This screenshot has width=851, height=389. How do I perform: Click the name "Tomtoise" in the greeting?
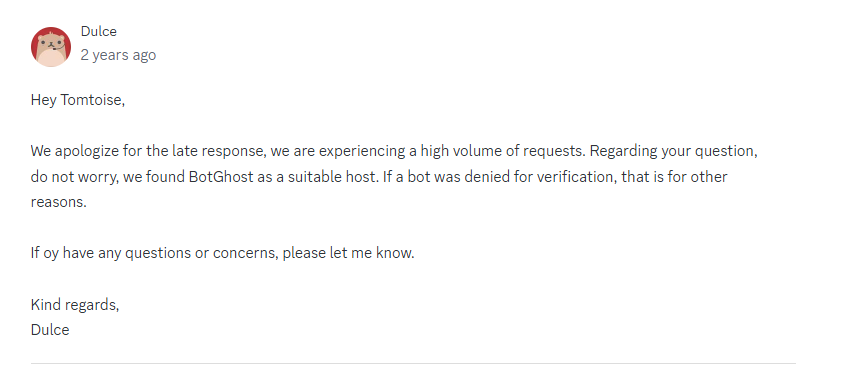(92, 100)
